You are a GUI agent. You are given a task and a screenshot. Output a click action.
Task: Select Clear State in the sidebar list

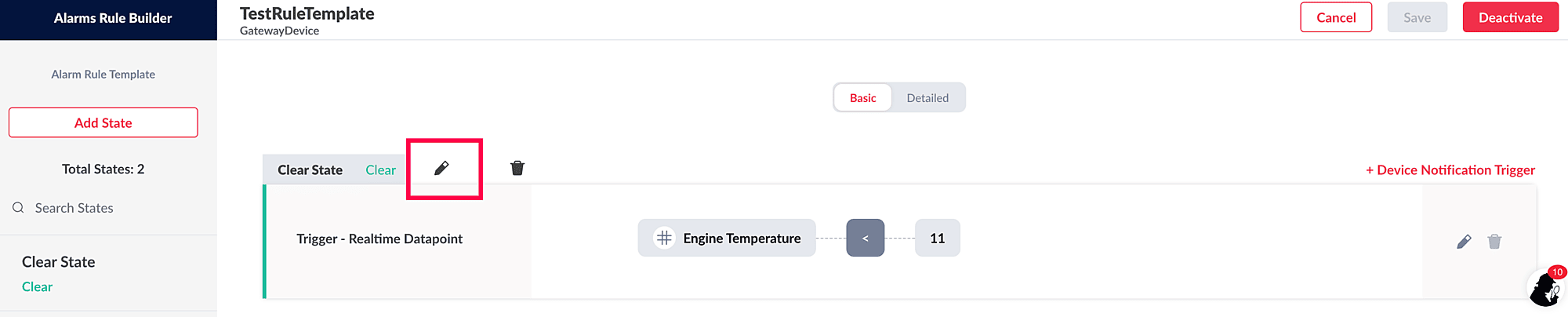point(59,262)
